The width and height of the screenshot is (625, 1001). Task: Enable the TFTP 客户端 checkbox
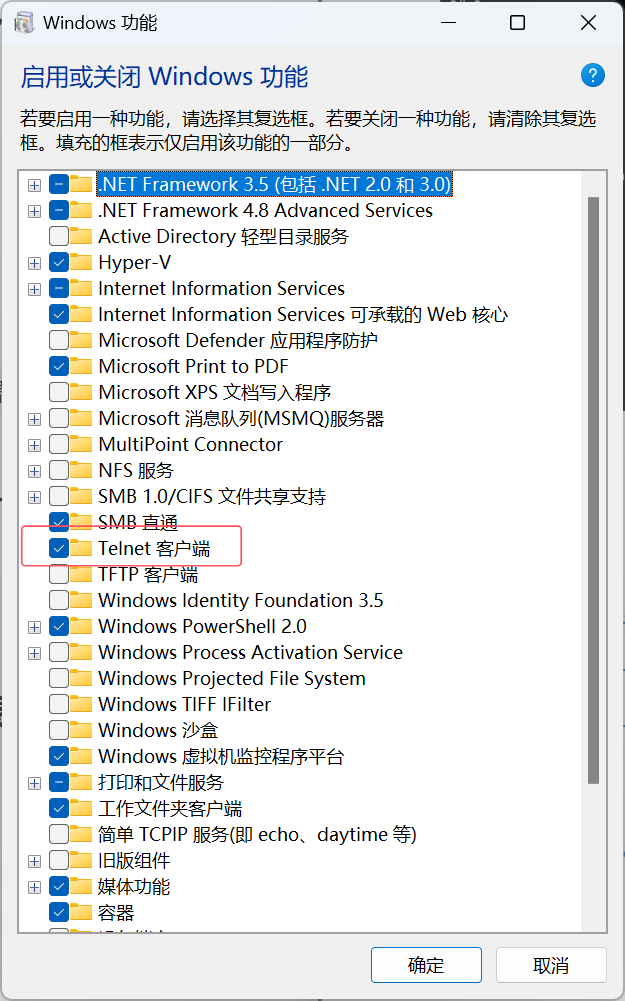pyautogui.click(x=59, y=575)
